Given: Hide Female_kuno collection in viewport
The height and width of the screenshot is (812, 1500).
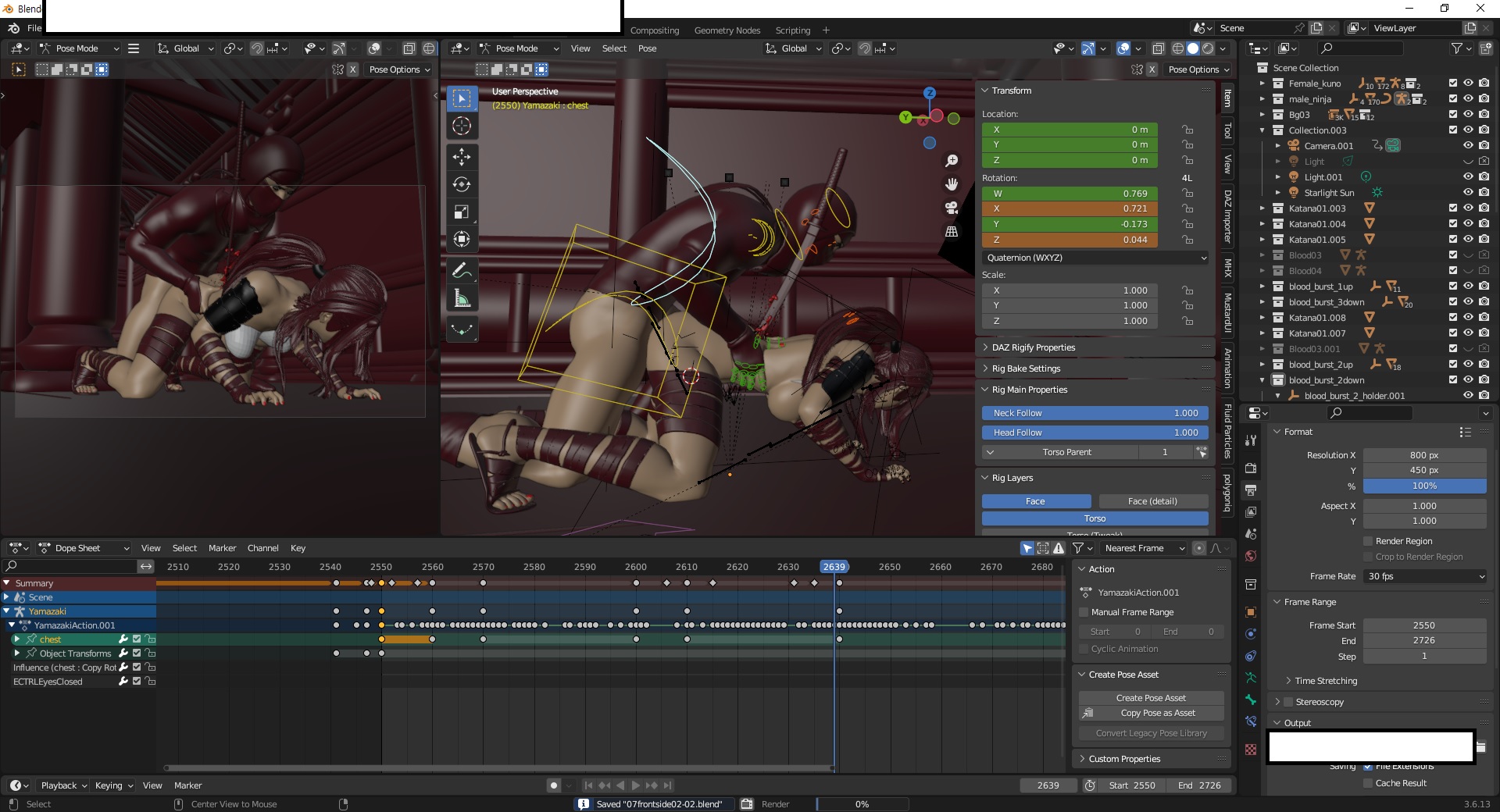Looking at the screenshot, I should 1468,83.
